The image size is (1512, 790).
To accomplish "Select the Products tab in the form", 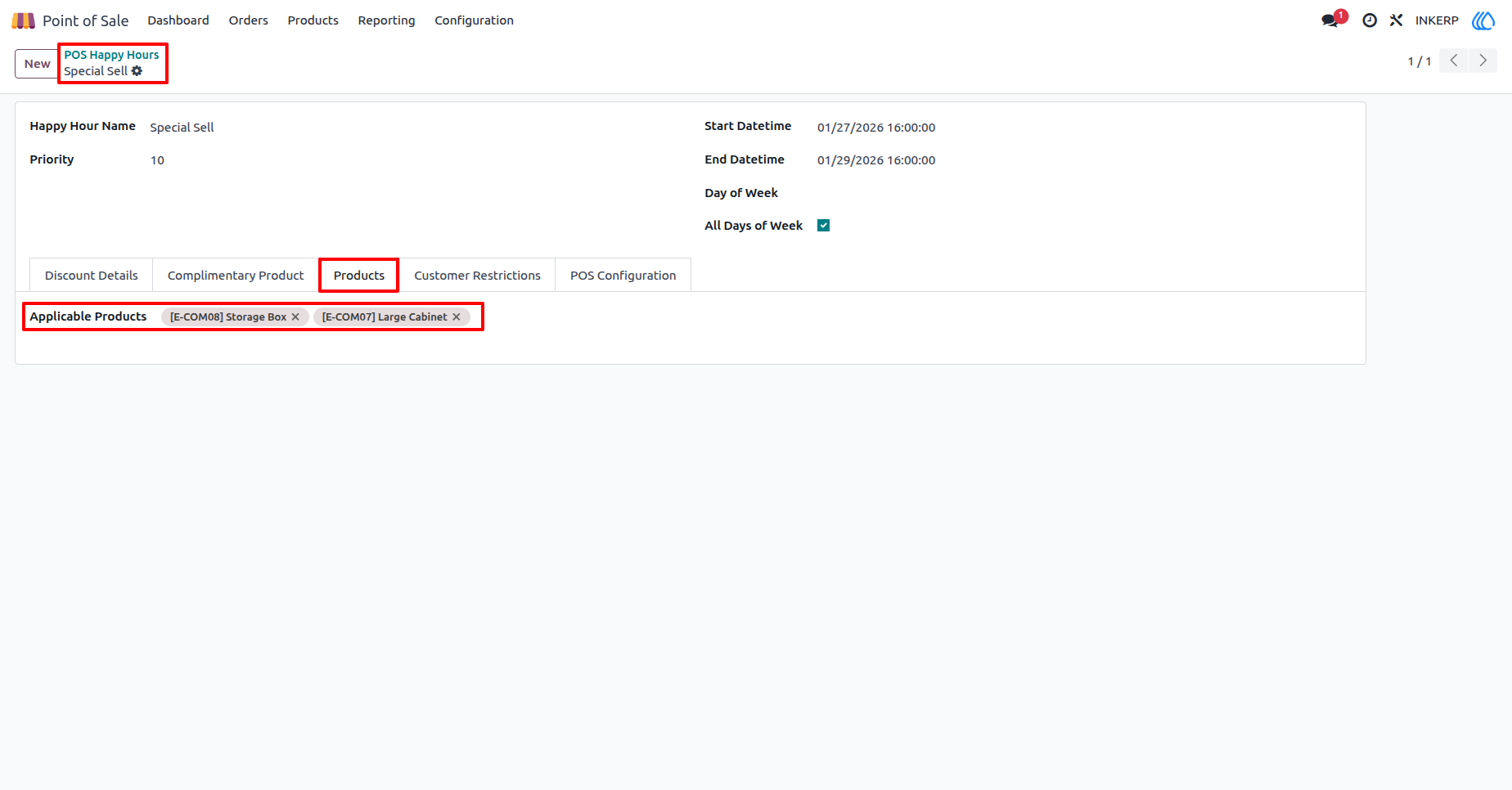I will [359, 276].
